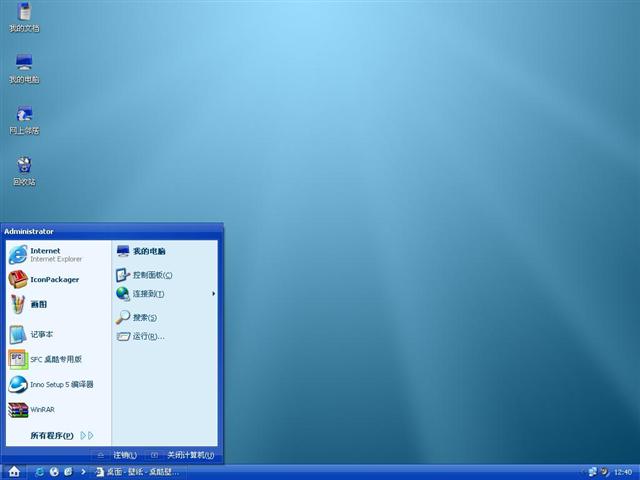Open 记事本 notepad from the Start menu
The image size is (640, 480).
click(58, 334)
